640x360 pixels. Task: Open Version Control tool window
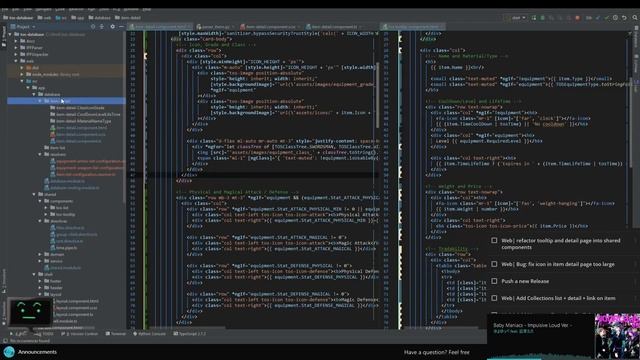[x=80, y=334]
